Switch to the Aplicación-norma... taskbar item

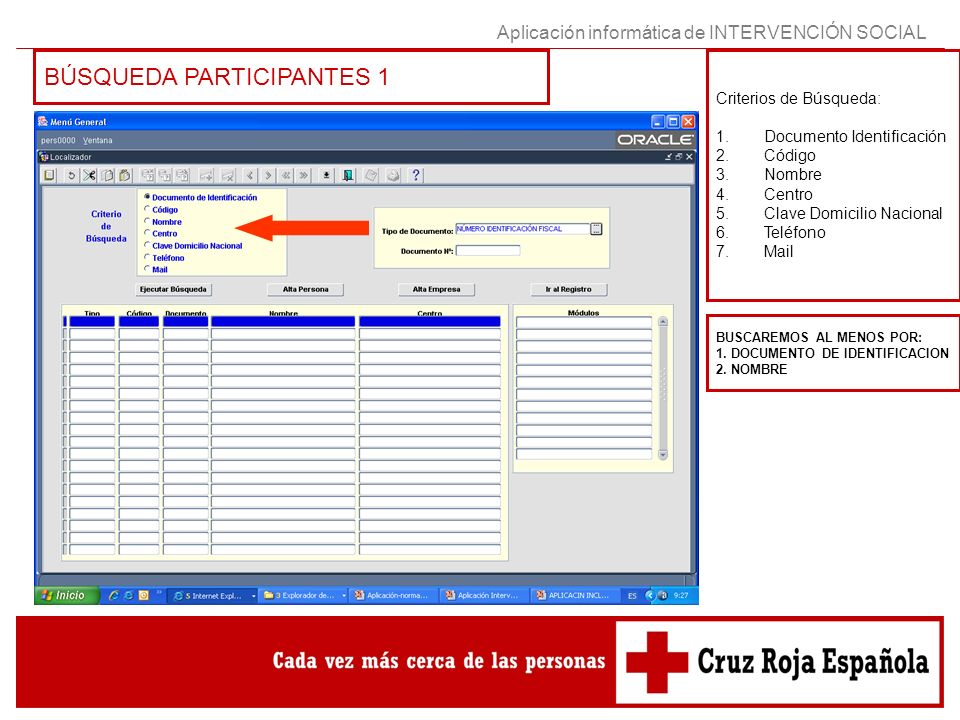pyautogui.click(x=394, y=596)
